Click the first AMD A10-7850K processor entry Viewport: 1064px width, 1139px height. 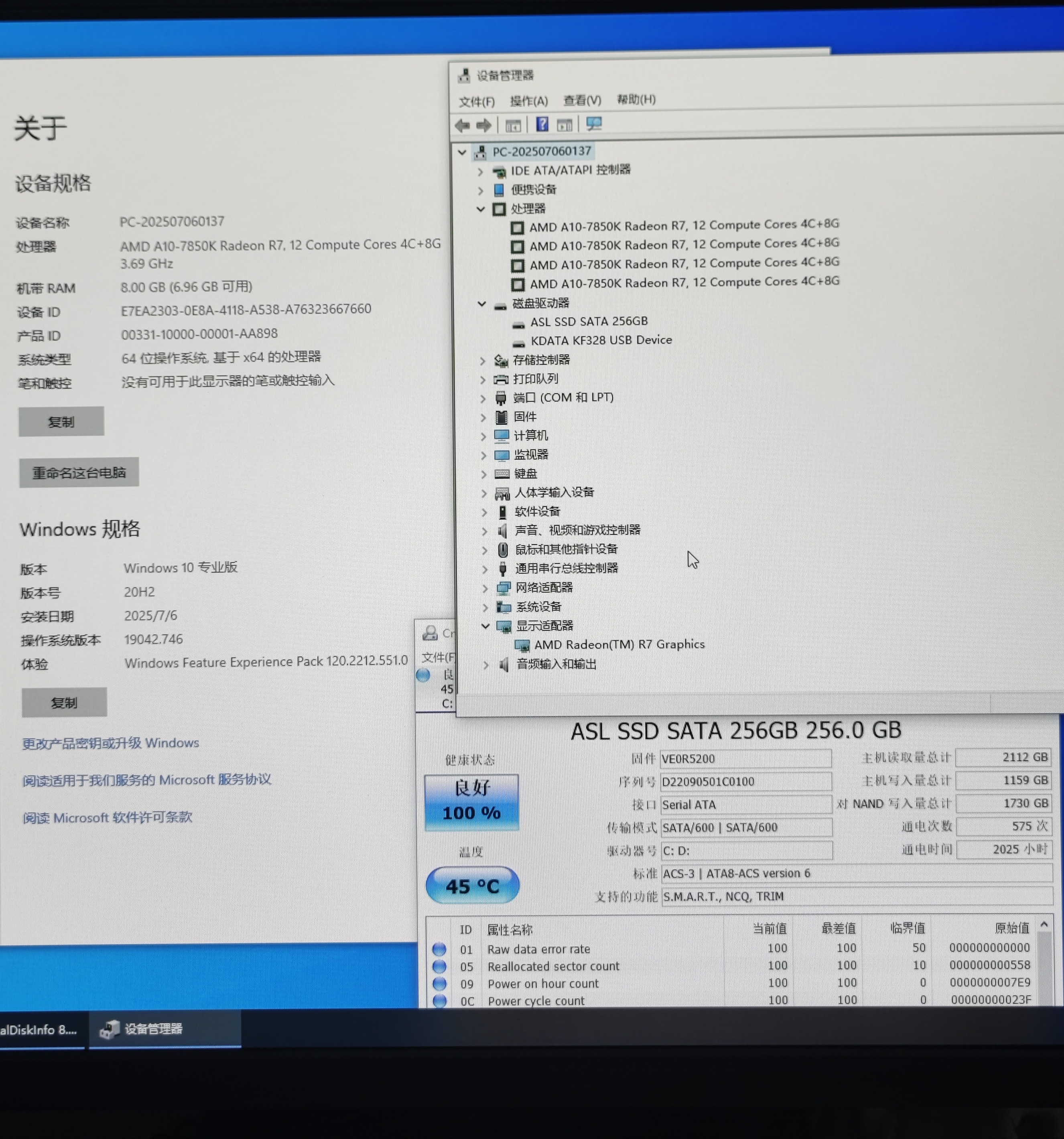(675, 226)
